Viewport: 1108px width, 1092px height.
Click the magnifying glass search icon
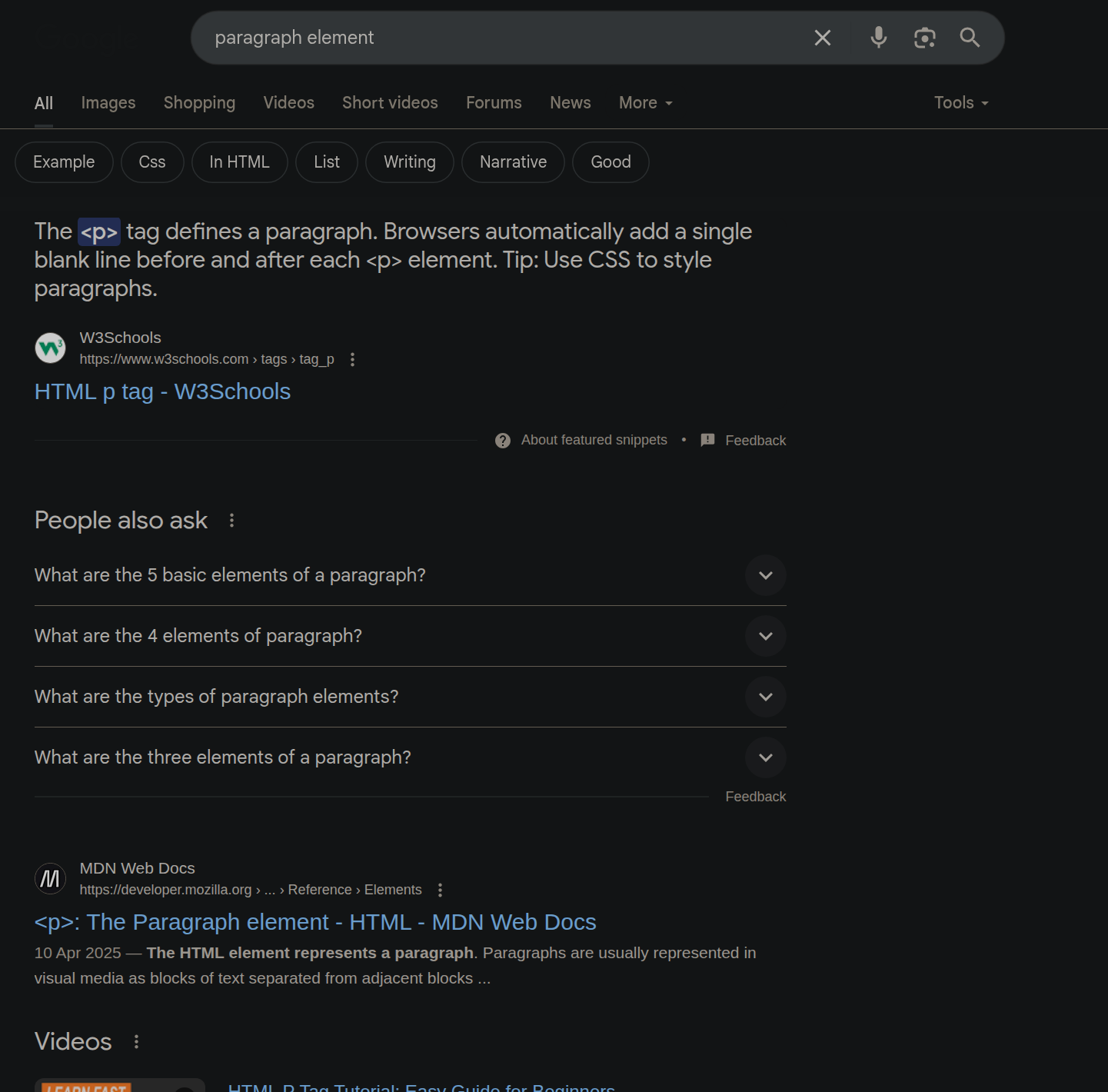970,38
